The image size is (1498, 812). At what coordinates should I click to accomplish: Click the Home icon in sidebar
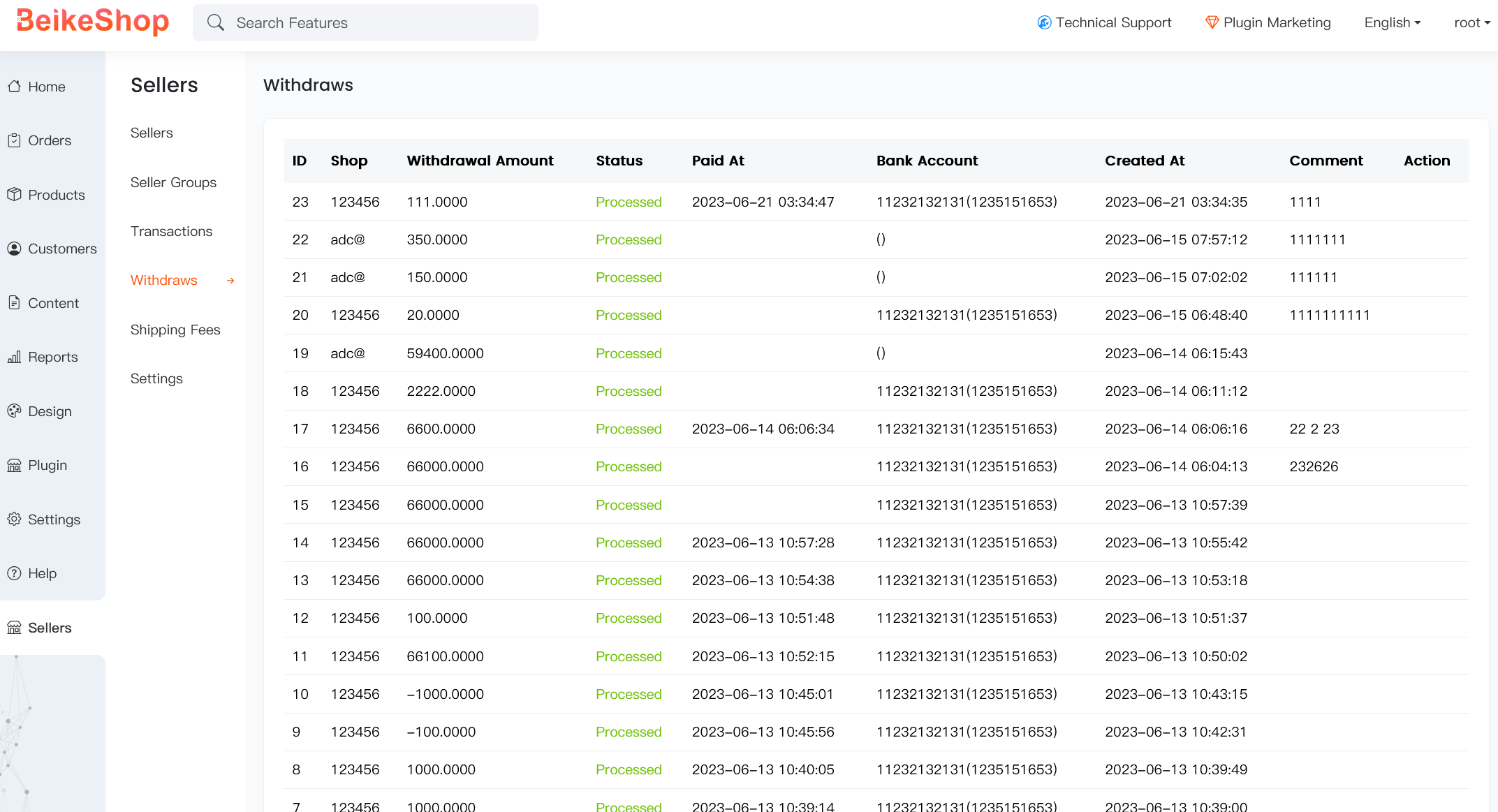[x=14, y=87]
